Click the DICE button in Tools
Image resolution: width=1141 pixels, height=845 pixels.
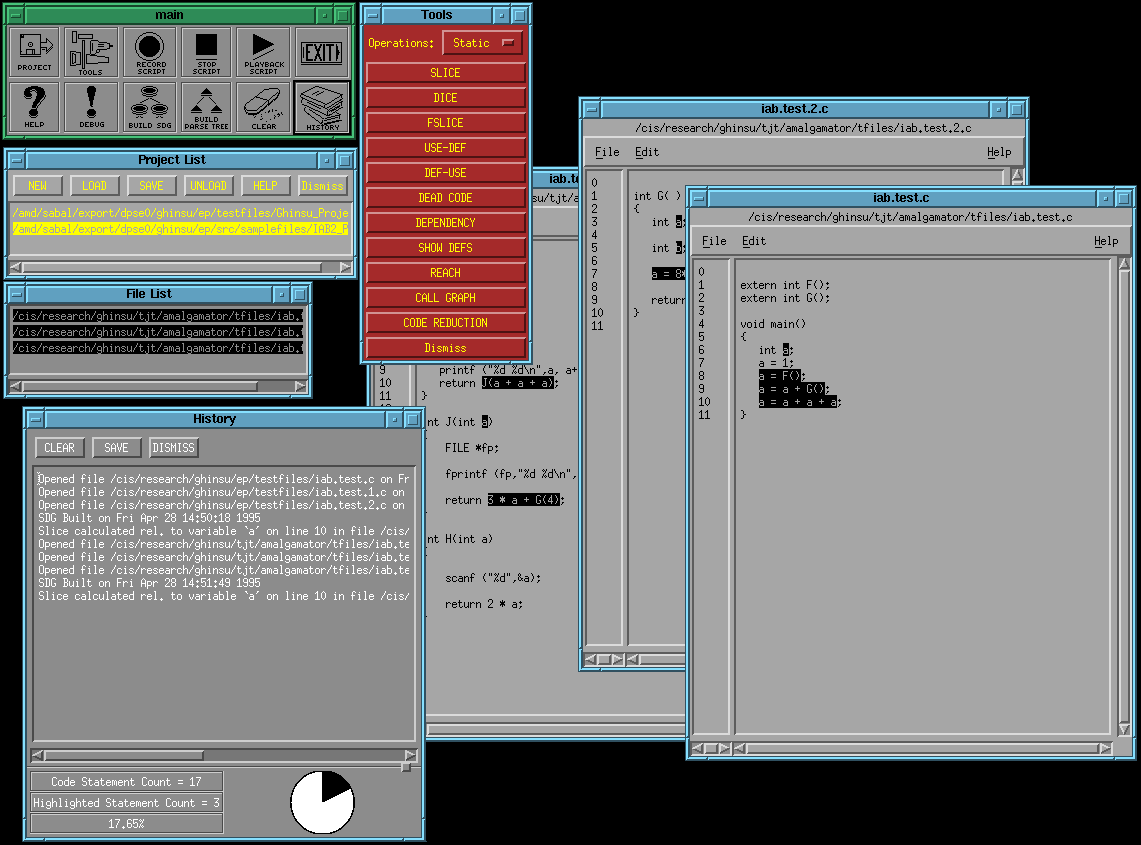(x=445, y=98)
